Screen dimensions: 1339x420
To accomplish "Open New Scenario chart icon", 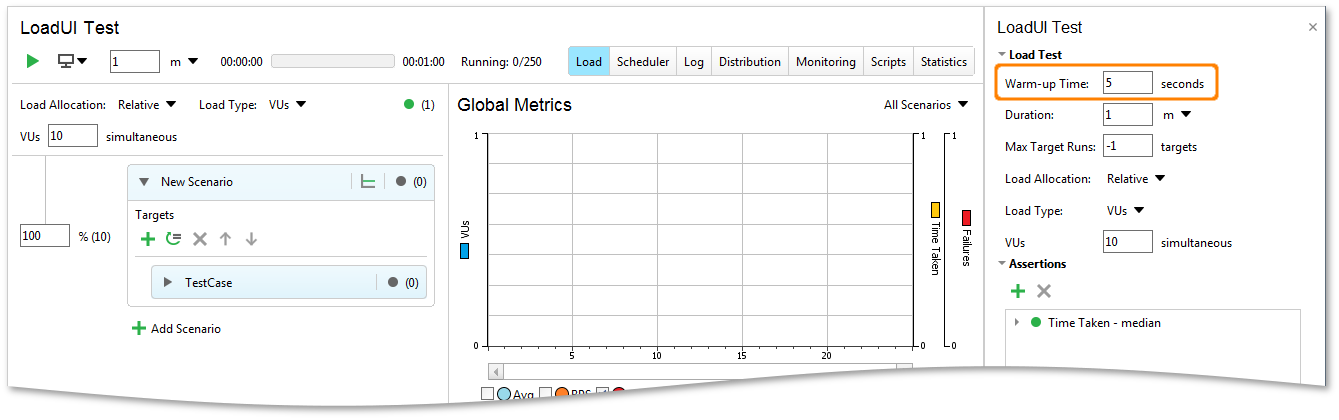I will [x=368, y=182].
